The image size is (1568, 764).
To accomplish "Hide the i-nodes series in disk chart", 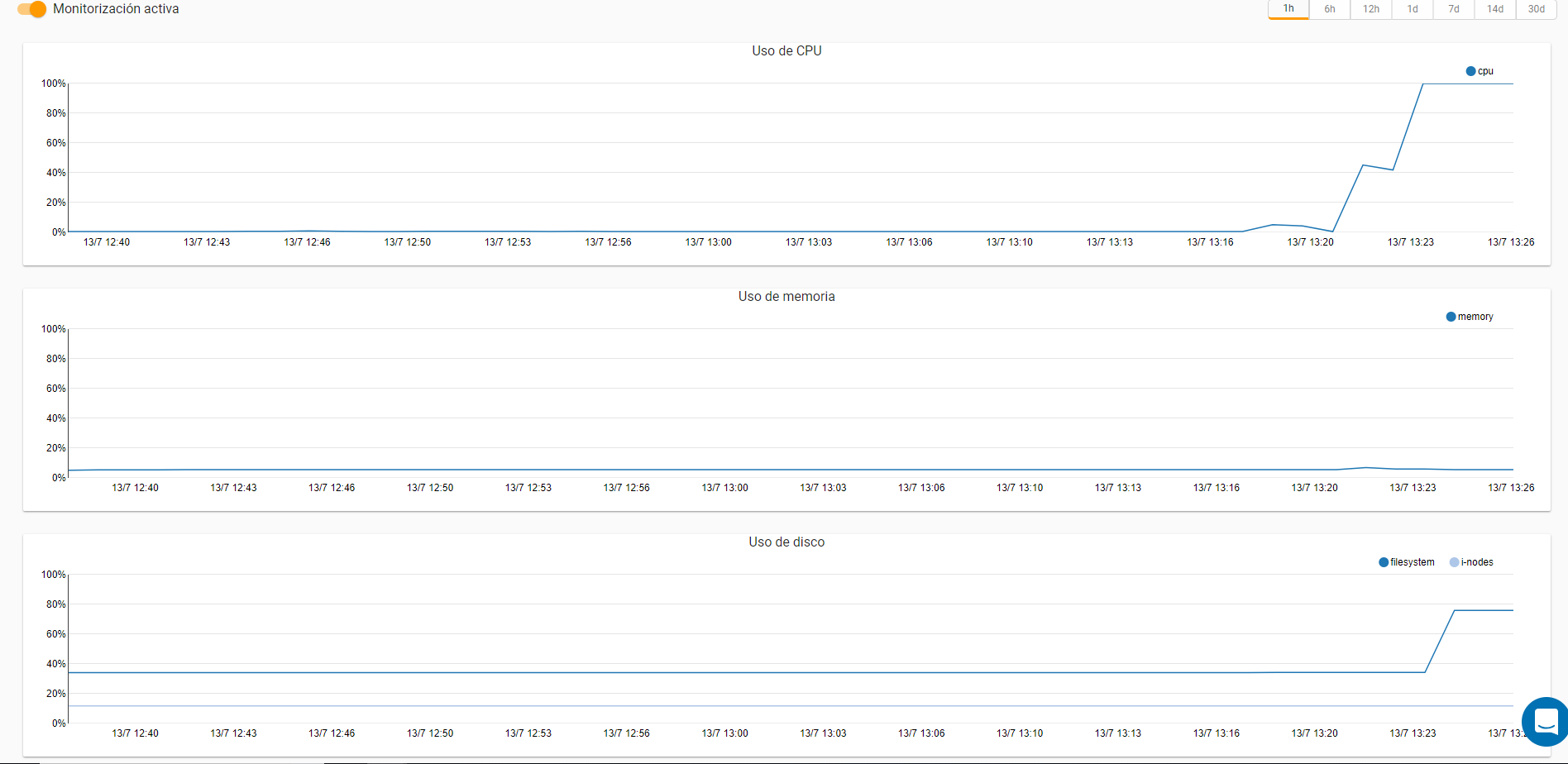I will pos(1471,562).
